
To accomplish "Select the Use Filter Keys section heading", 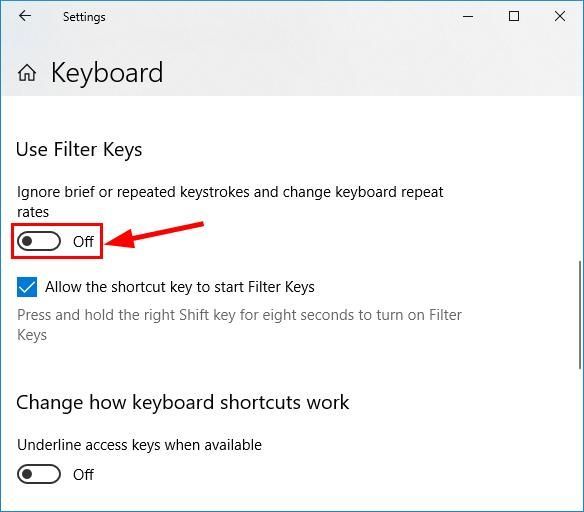I will tap(79, 150).
